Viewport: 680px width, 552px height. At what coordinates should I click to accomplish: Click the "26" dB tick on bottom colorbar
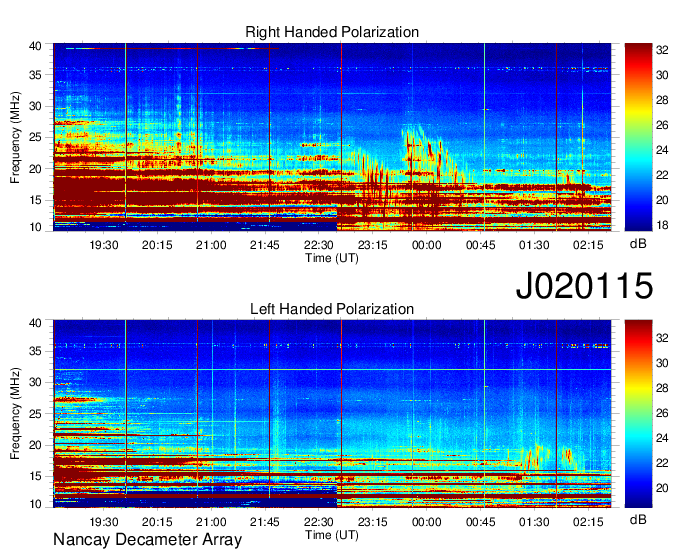coord(662,413)
